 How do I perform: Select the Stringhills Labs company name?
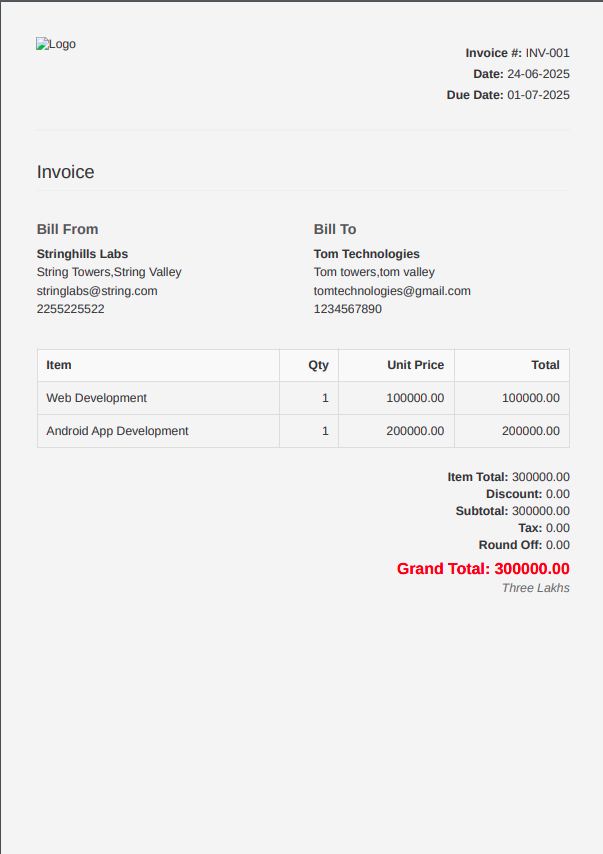point(82,254)
